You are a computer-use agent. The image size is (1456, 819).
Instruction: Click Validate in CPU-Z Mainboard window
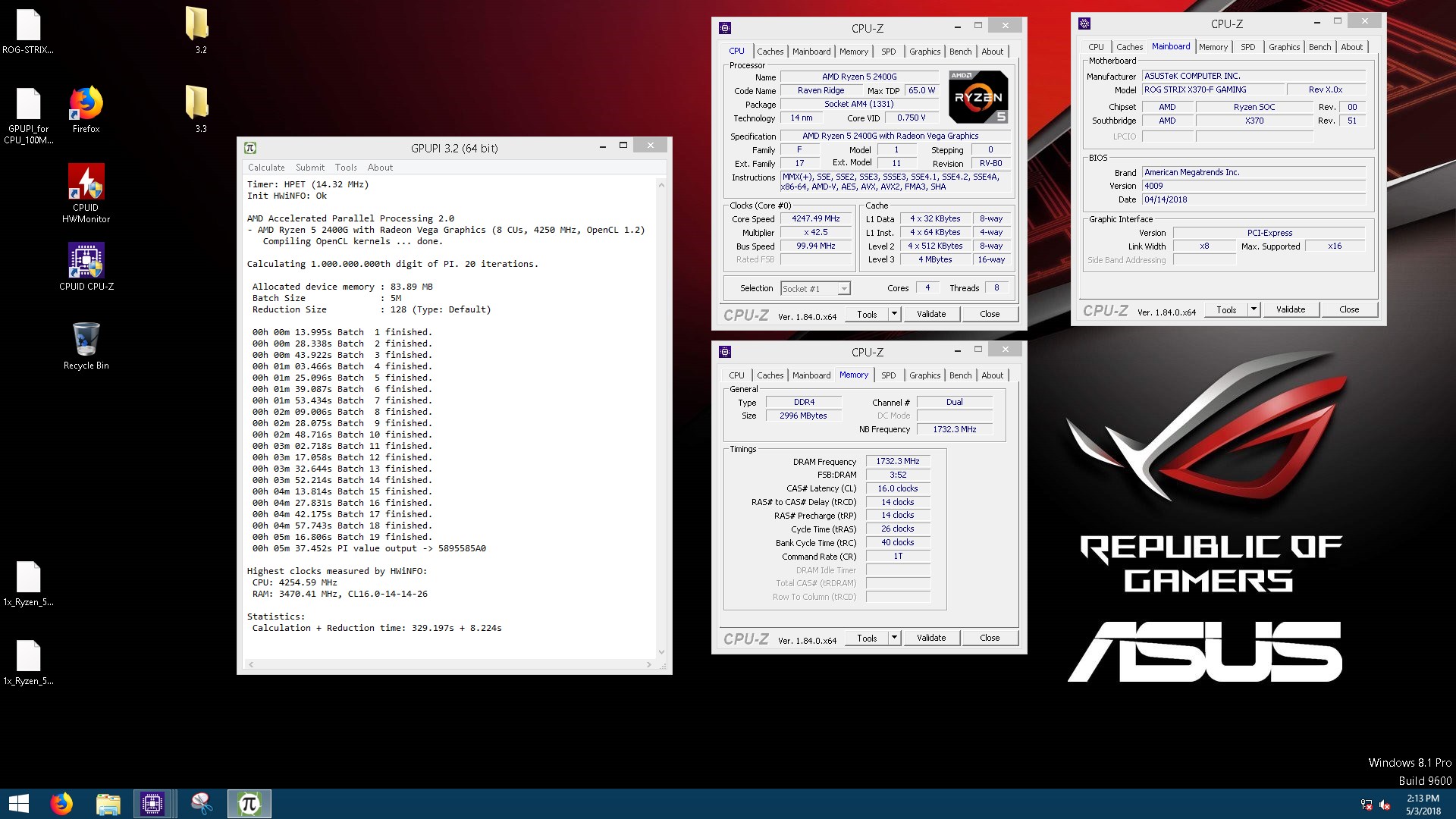(1290, 309)
